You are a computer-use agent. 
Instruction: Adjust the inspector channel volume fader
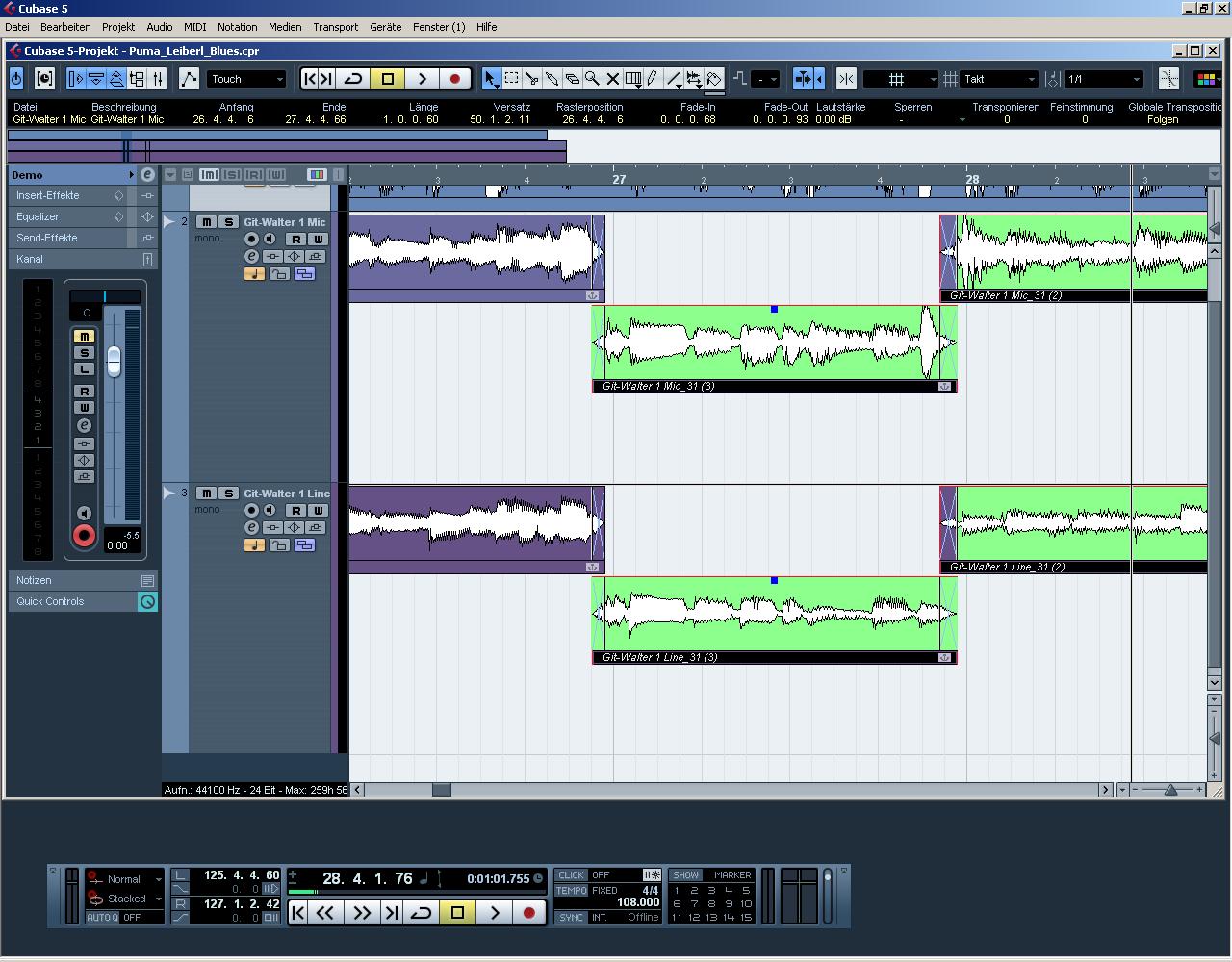click(114, 362)
